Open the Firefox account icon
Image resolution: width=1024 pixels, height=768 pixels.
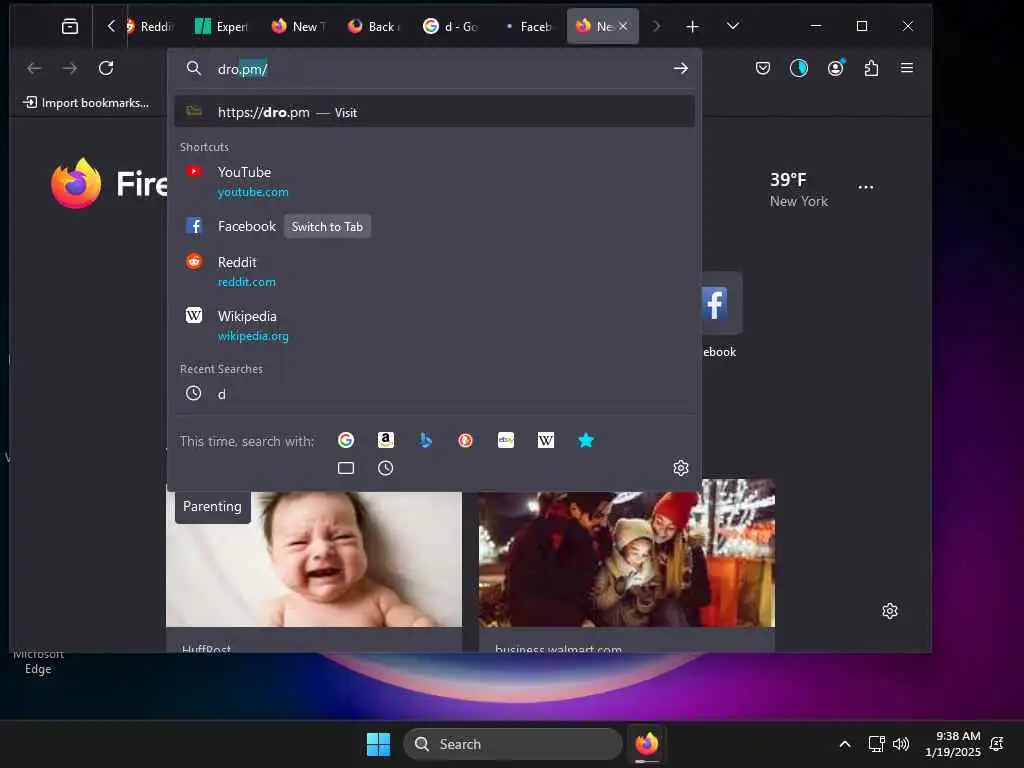tap(835, 68)
